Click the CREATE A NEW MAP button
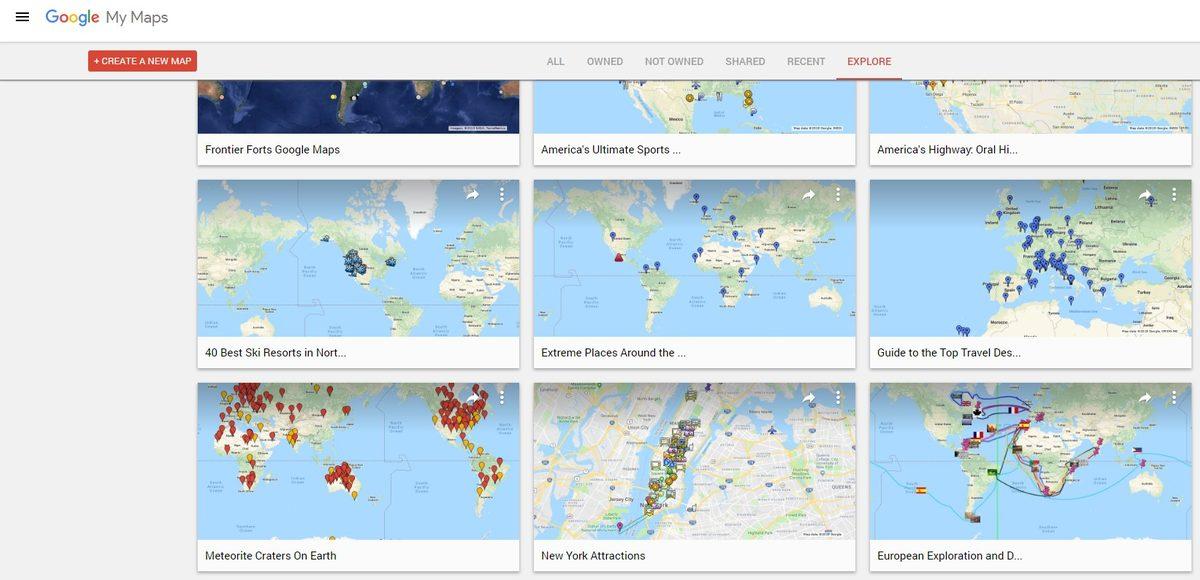The image size is (1200, 580). [x=141, y=60]
